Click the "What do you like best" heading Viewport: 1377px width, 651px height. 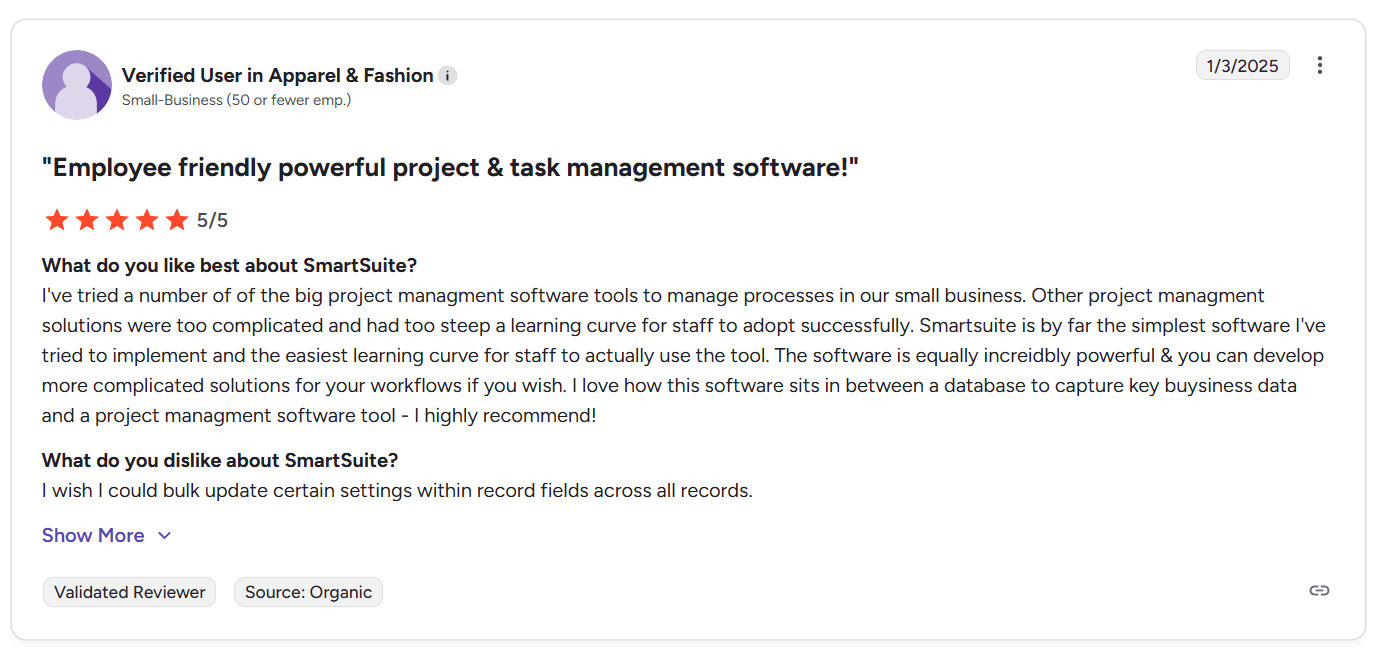point(229,265)
